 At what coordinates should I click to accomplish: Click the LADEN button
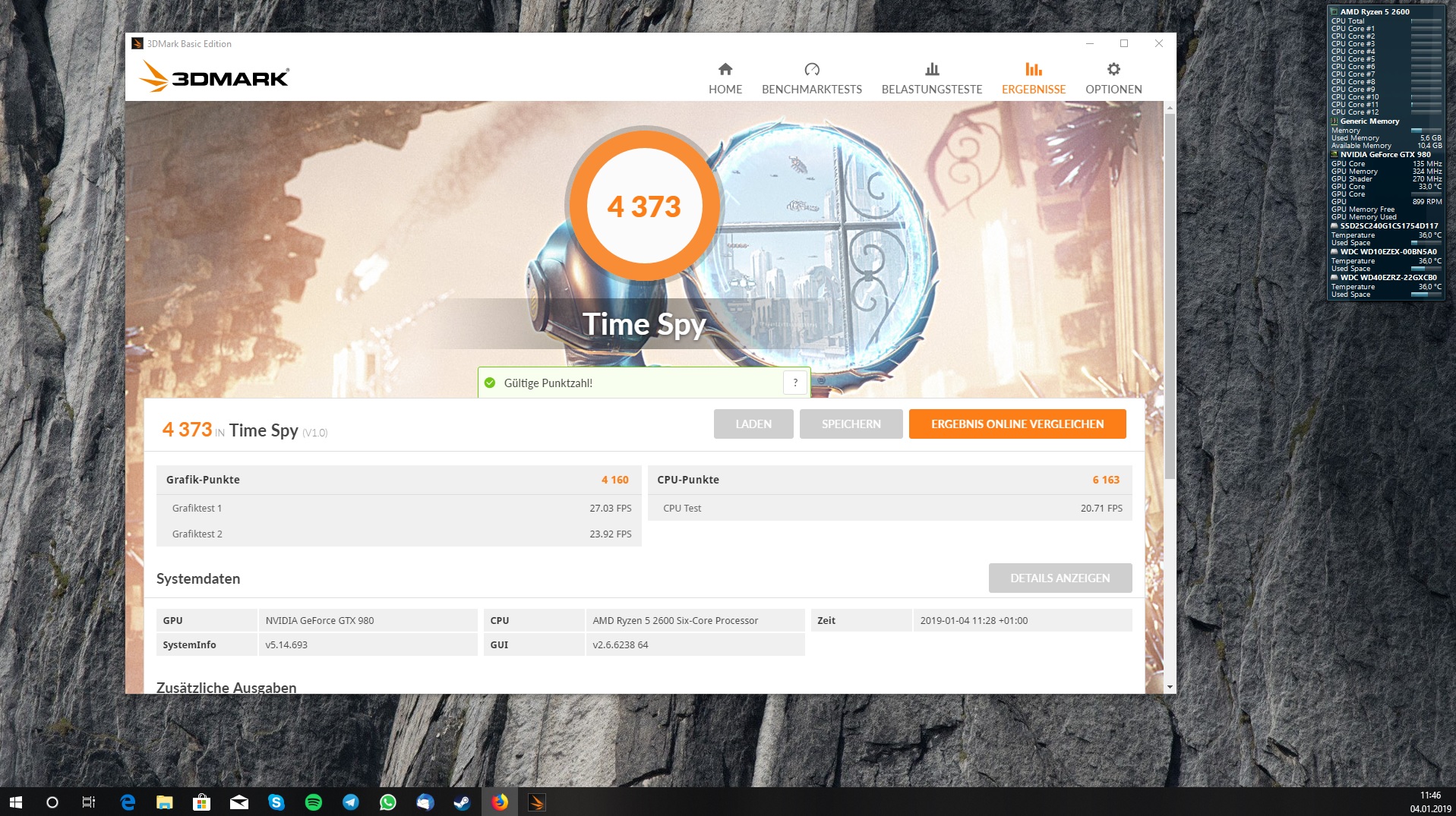pyautogui.click(x=753, y=424)
